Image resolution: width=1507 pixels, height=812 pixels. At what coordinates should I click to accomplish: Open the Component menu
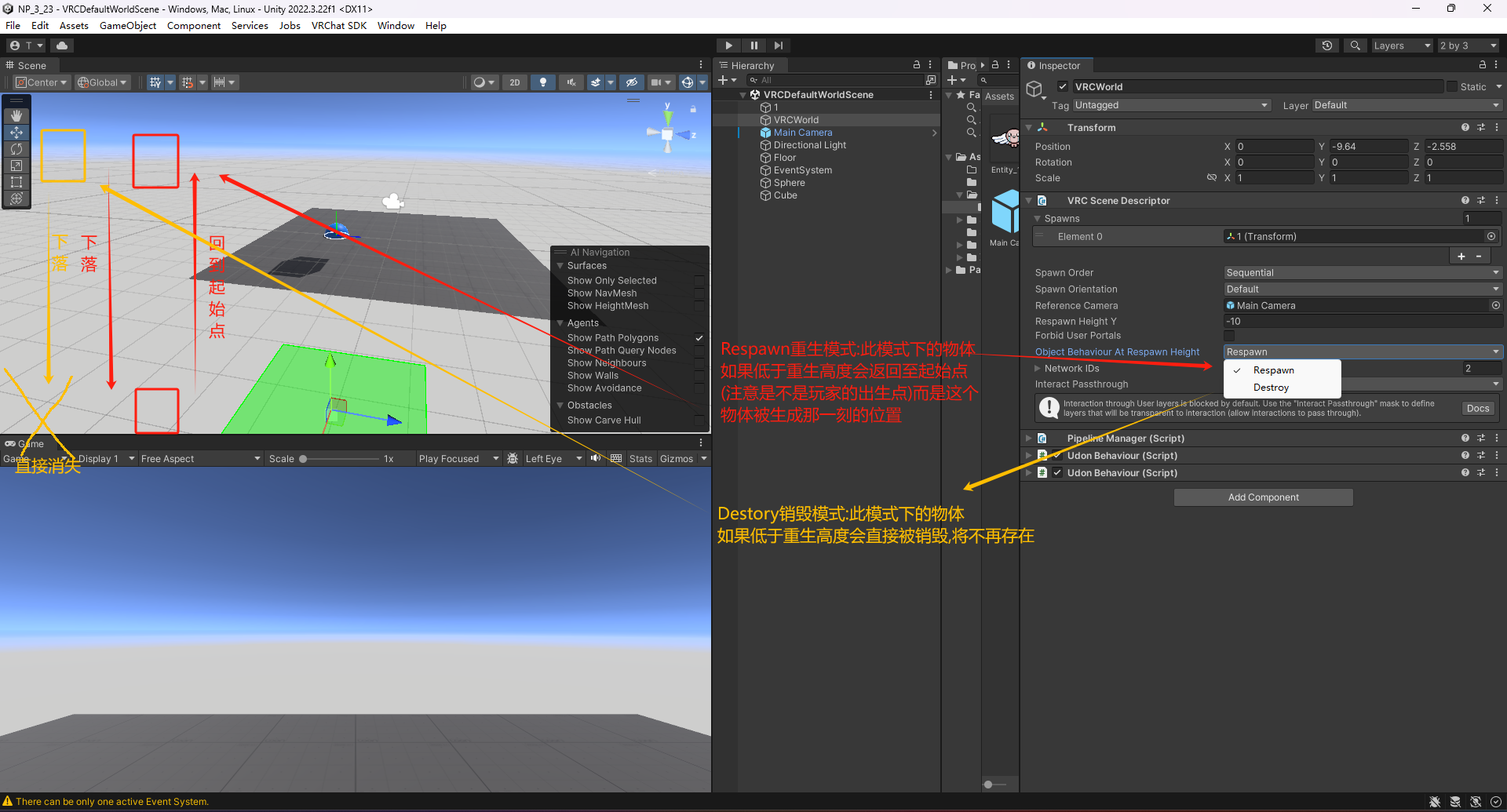pyautogui.click(x=194, y=25)
